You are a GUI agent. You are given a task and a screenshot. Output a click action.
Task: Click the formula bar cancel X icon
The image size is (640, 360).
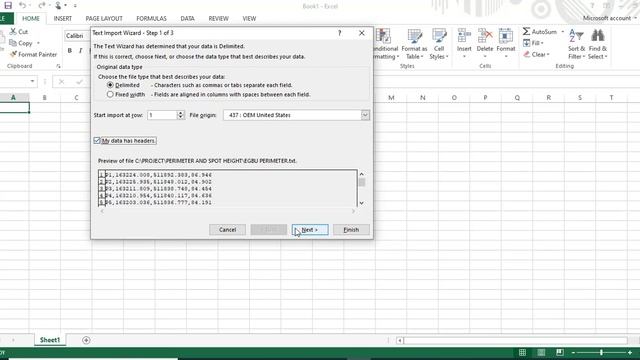pos(61,82)
